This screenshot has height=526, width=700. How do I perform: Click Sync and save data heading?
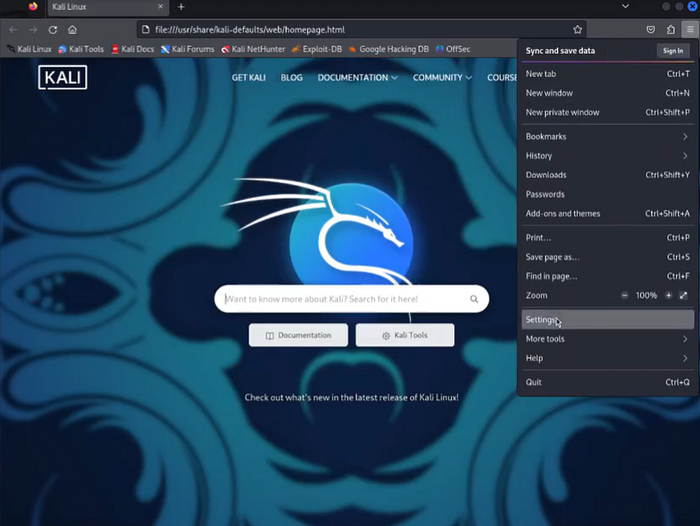(560, 51)
